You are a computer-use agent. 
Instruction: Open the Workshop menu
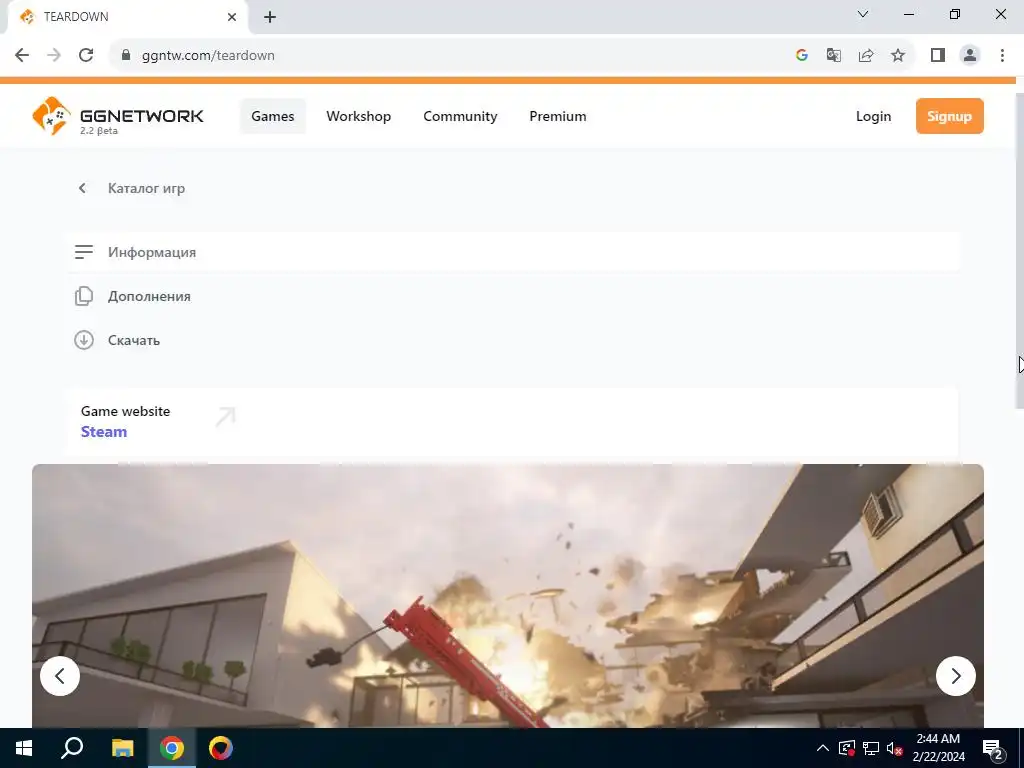359,116
